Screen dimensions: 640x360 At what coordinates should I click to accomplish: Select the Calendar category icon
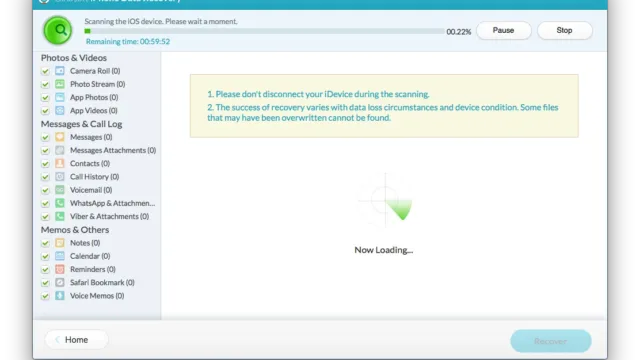60,256
